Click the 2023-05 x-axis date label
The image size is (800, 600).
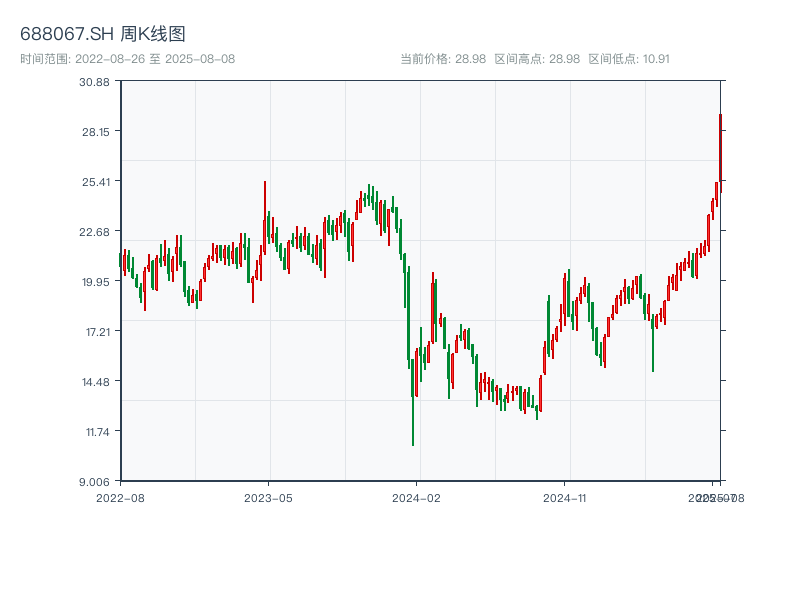pyautogui.click(x=268, y=497)
